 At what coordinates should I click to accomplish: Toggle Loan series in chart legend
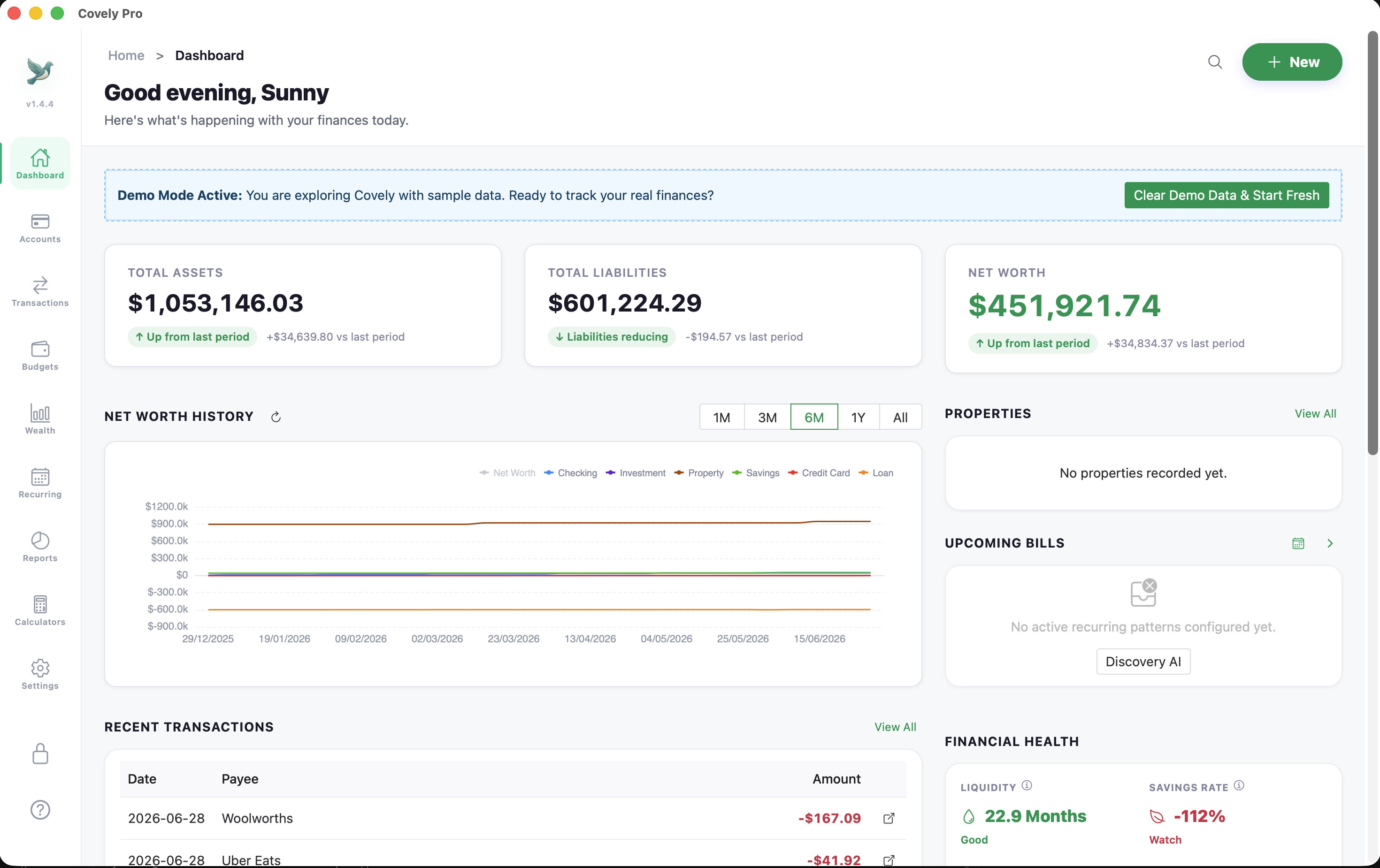click(x=876, y=472)
